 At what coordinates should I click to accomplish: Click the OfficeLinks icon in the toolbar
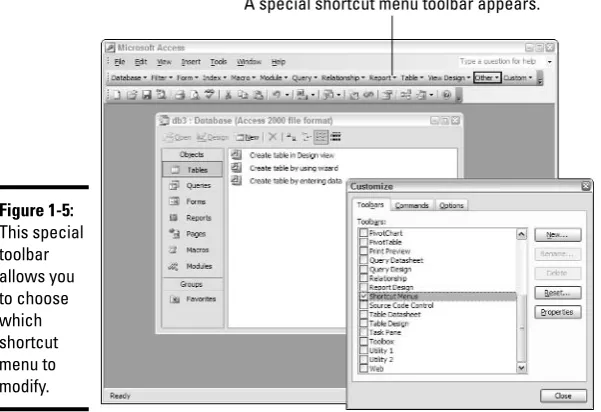pos(302,95)
